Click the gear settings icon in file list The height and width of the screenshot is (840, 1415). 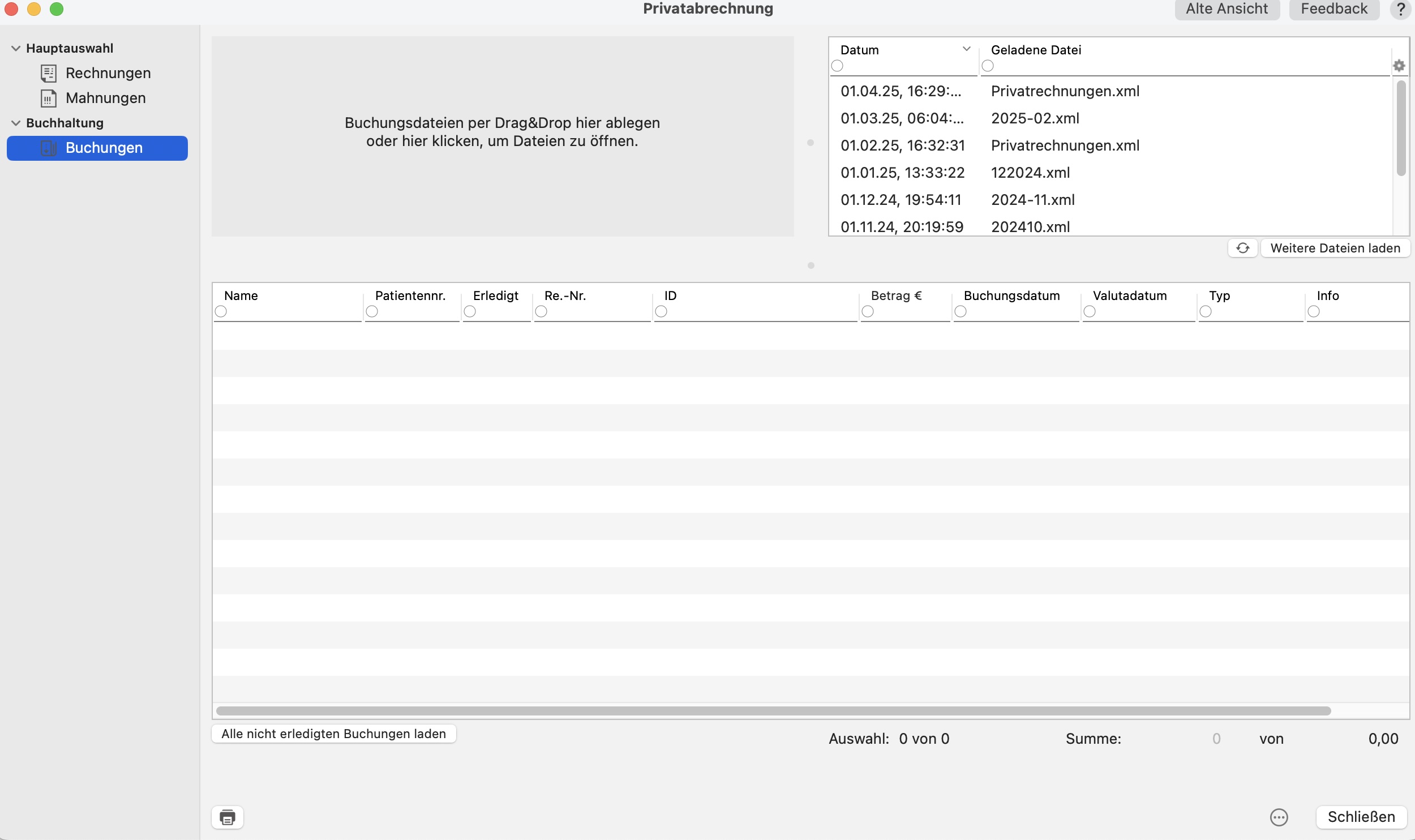pyautogui.click(x=1399, y=66)
